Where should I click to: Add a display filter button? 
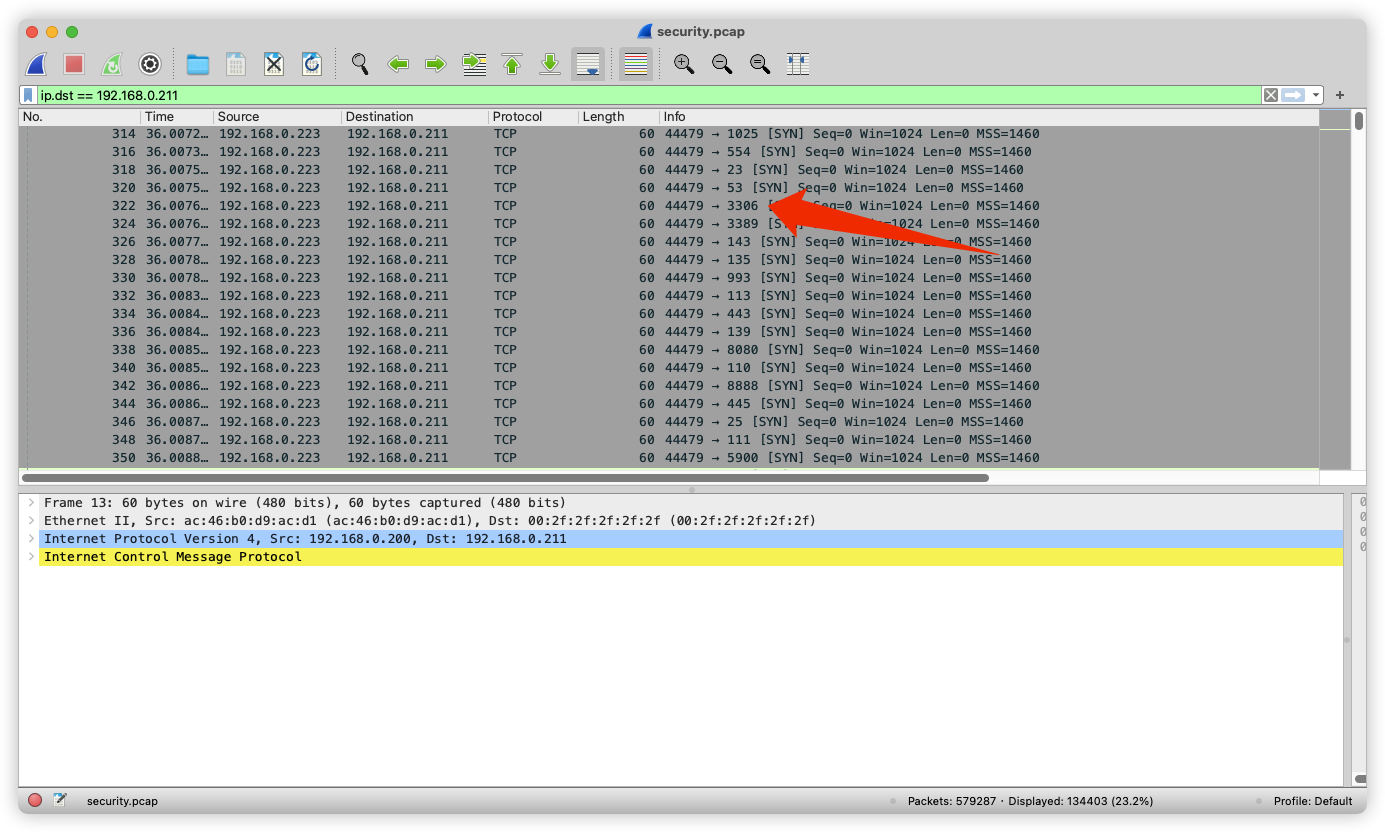pos(1340,95)
